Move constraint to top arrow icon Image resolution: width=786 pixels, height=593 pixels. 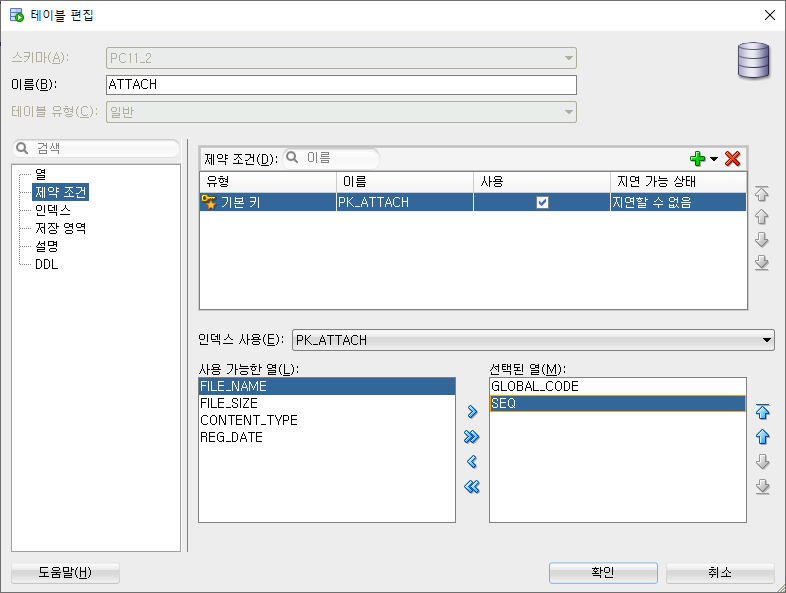pos(761,193)
